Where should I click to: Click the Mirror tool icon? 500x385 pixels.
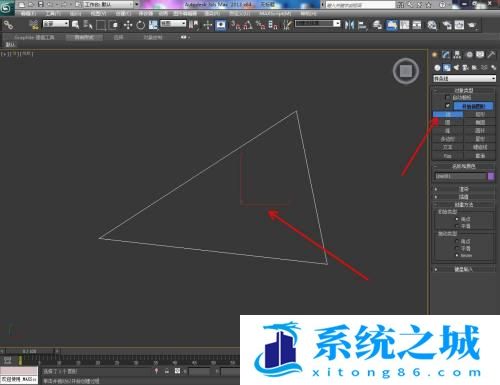point(349,25)
